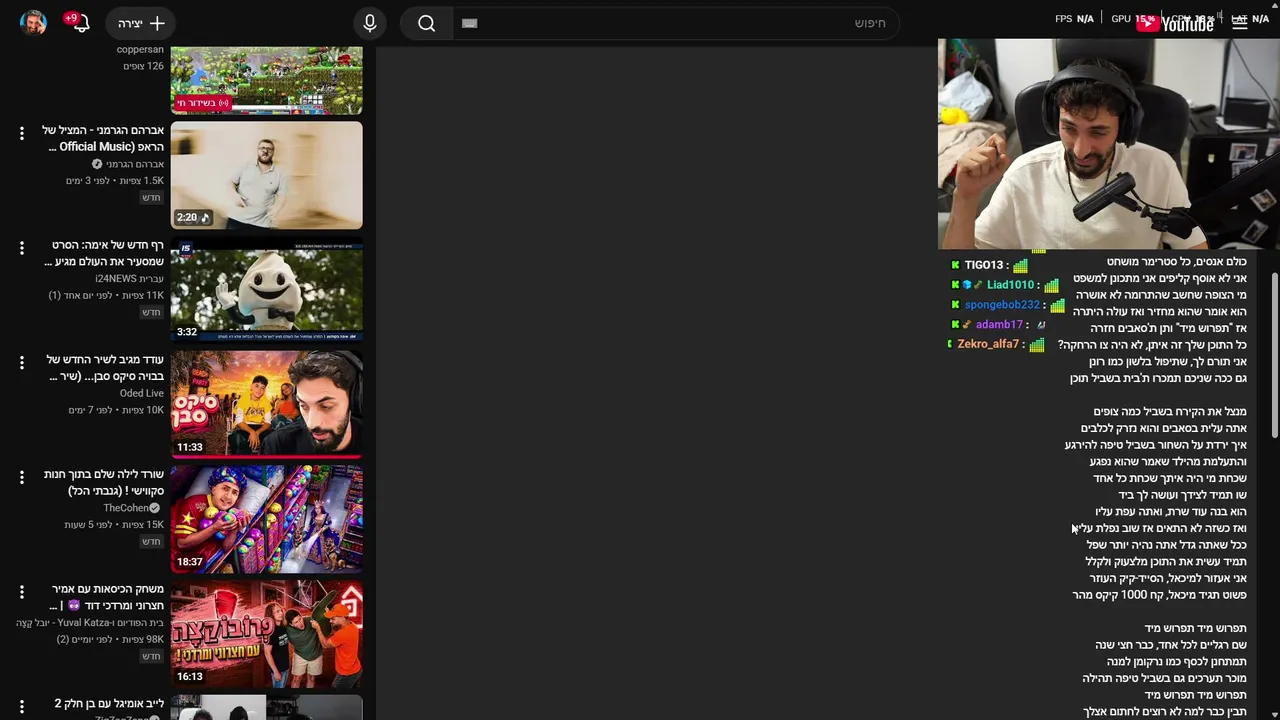Open options for משחק הכיסאות video
Viewport: 1280px width, 720px height.
tap(21, 592)
